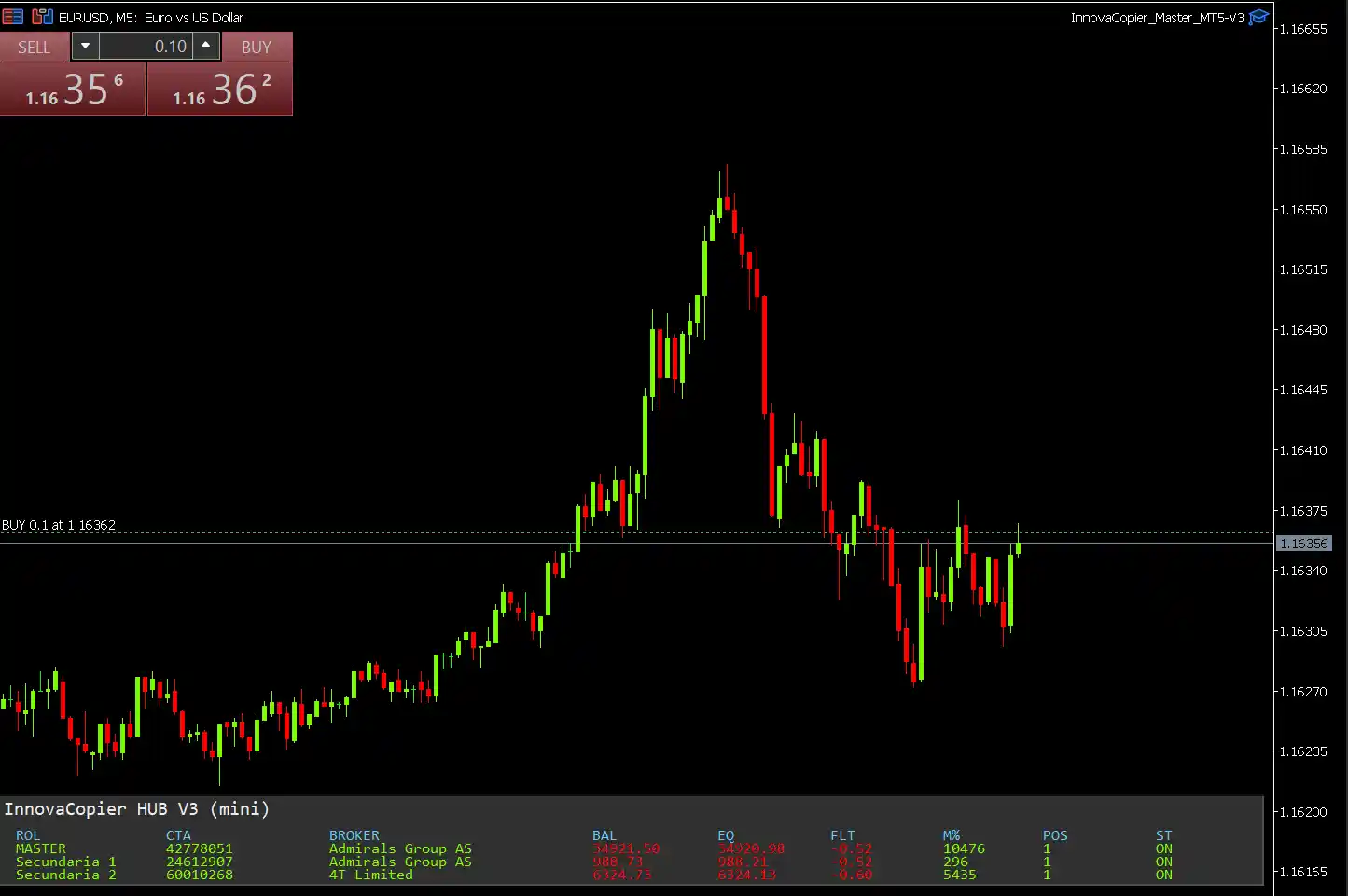Click the blue graduation cap EA icon
The width and height of the screenshot is (1348, 896).
(x=1258, y=17)
